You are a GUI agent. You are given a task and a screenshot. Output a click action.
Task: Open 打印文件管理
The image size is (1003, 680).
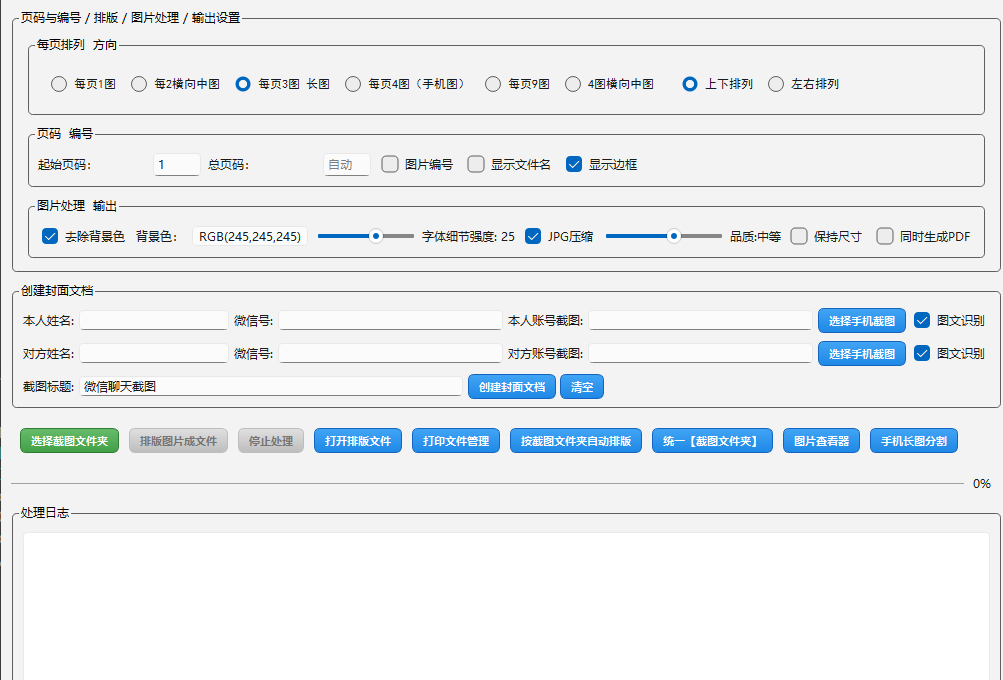(456, 441)
